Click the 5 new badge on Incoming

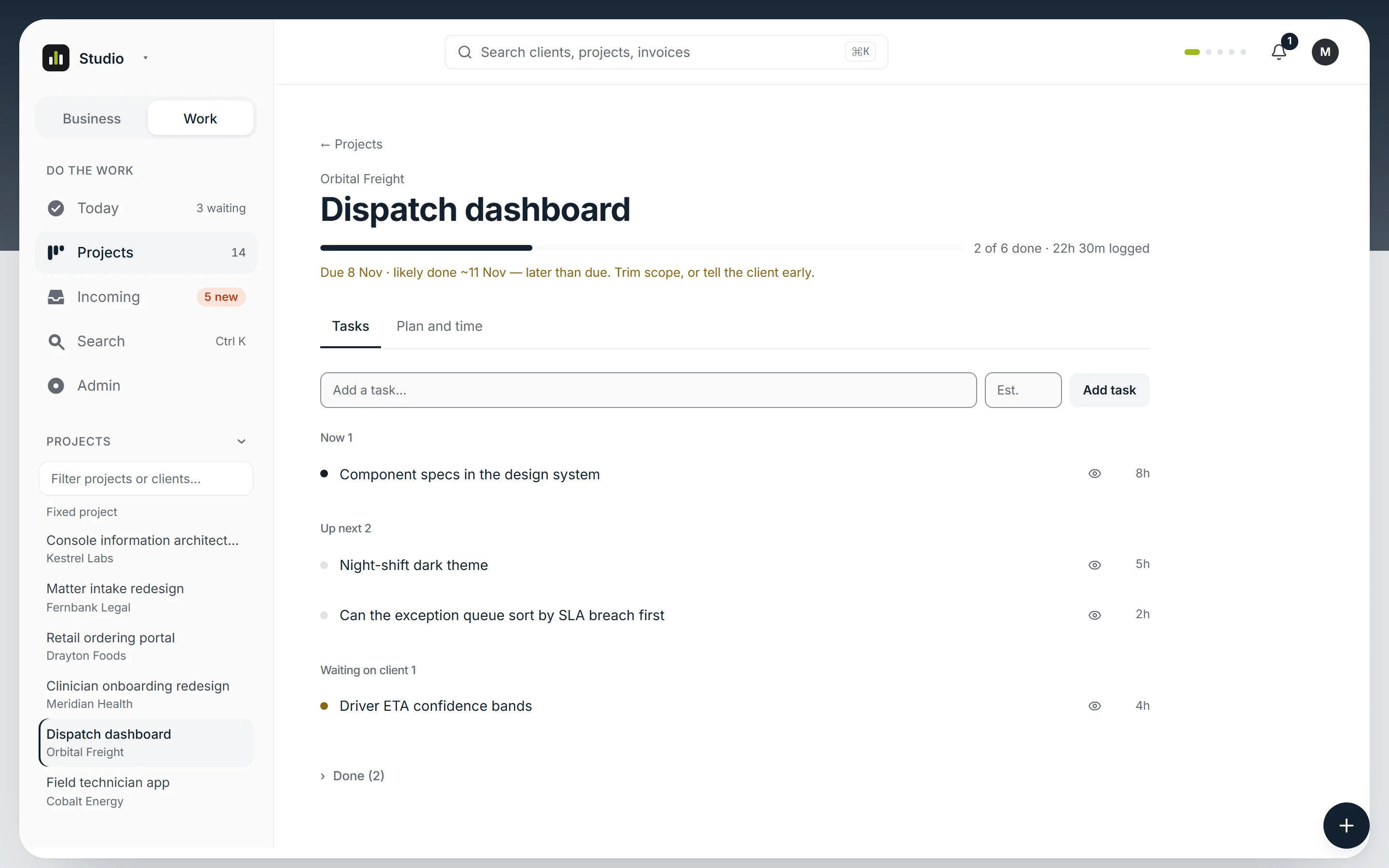[x=221, y=297]
